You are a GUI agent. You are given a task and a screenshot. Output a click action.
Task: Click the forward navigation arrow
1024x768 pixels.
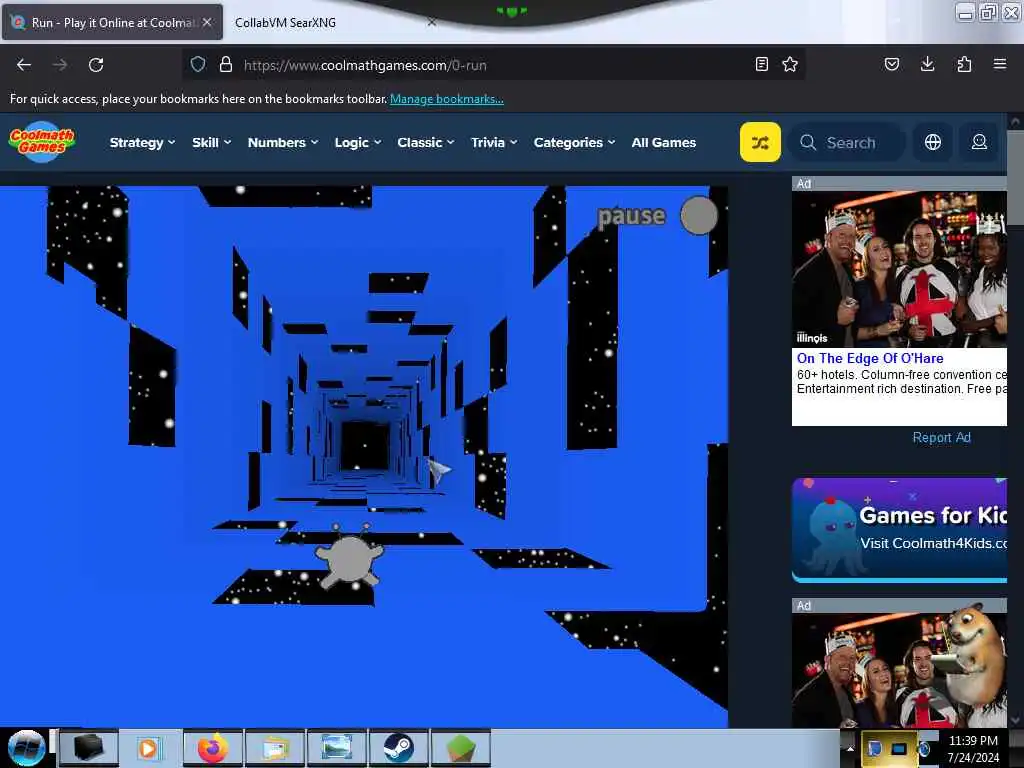(60, 65)
